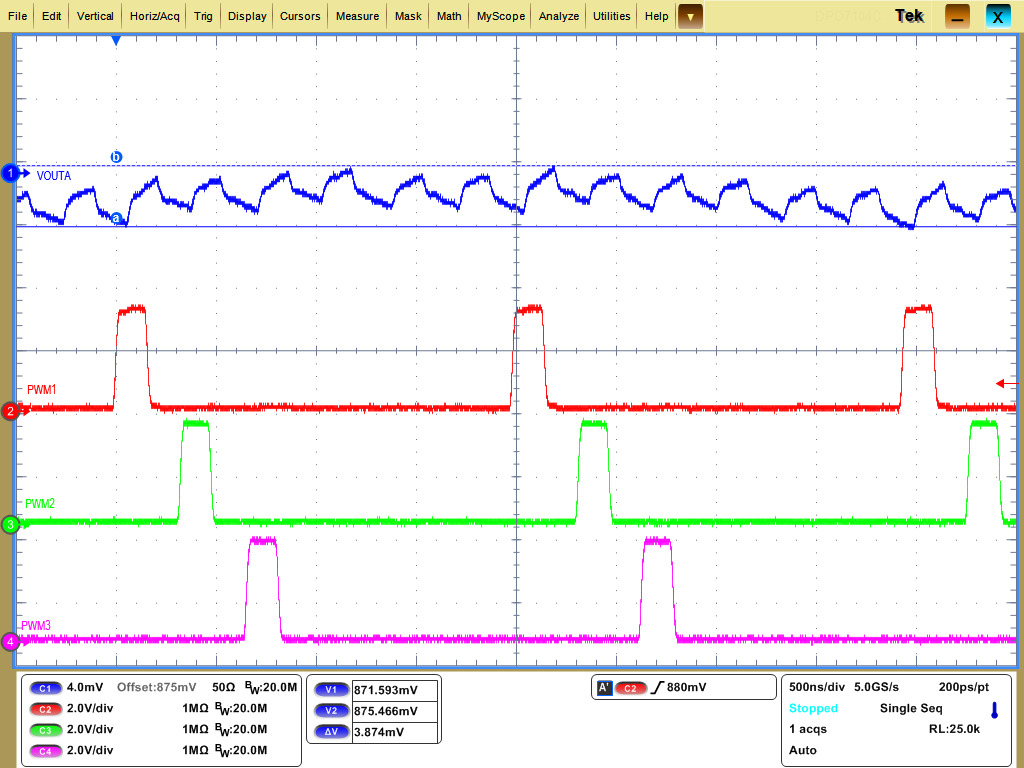Select the C4 channel badge
The width and height of the screenshot is (1024, 768).
44,751
